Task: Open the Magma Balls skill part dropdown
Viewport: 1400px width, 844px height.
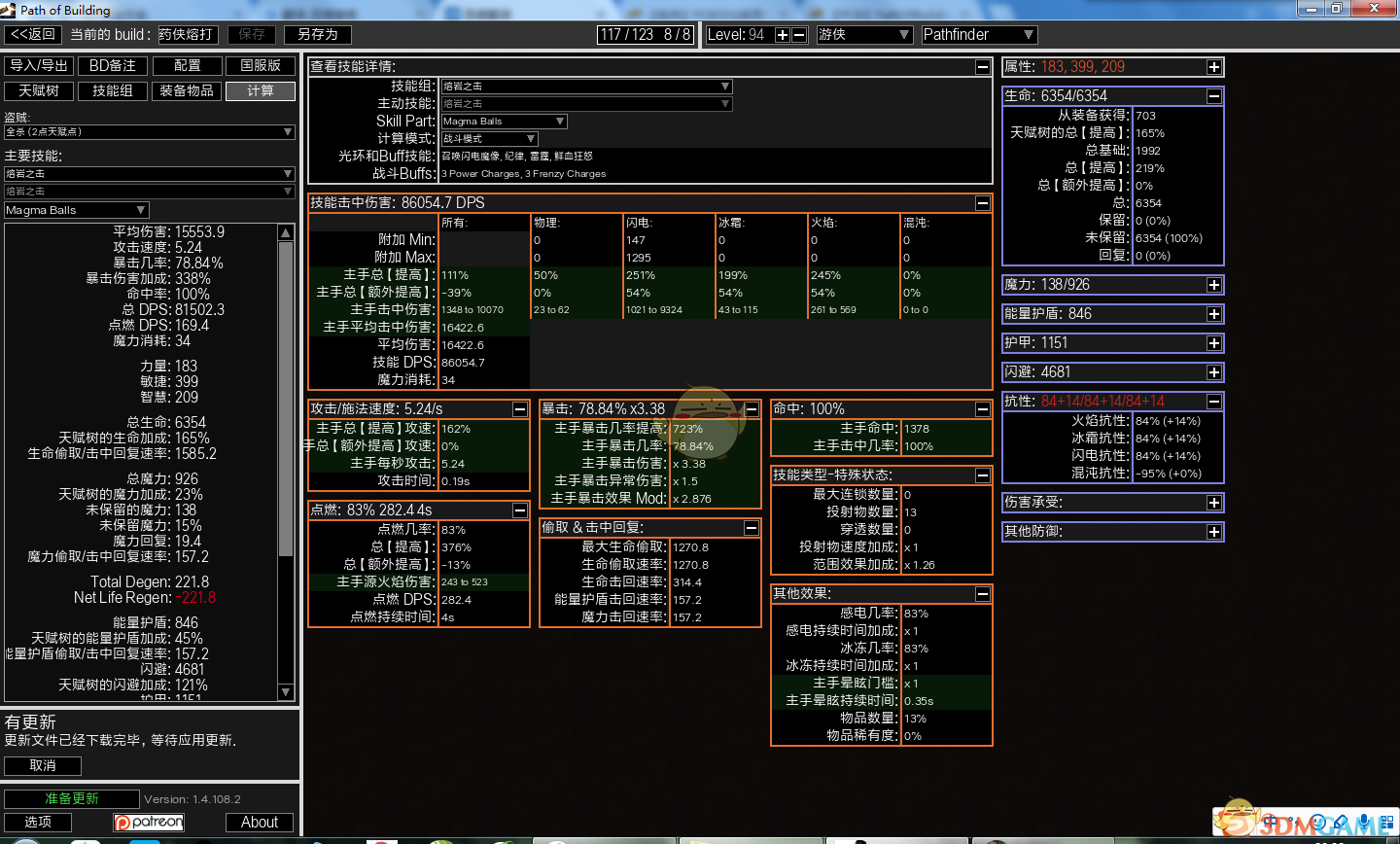Action: pos(504,122)
